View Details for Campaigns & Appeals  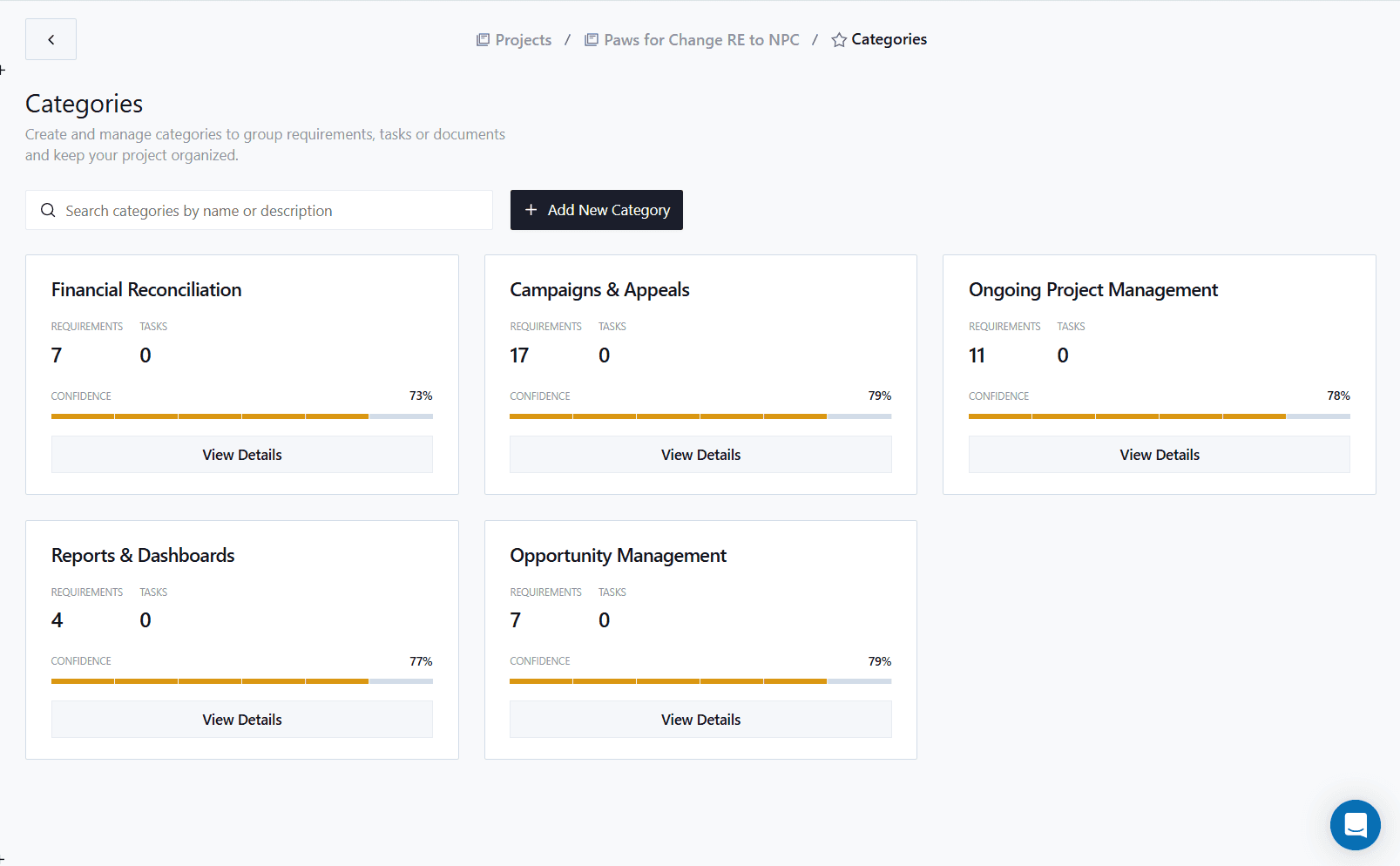tap(700, 454)
